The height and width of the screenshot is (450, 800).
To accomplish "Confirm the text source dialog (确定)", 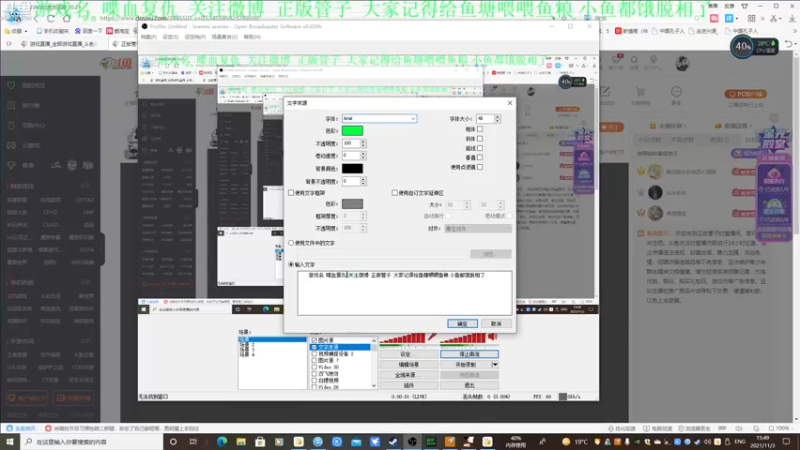I will click(462, 323).
